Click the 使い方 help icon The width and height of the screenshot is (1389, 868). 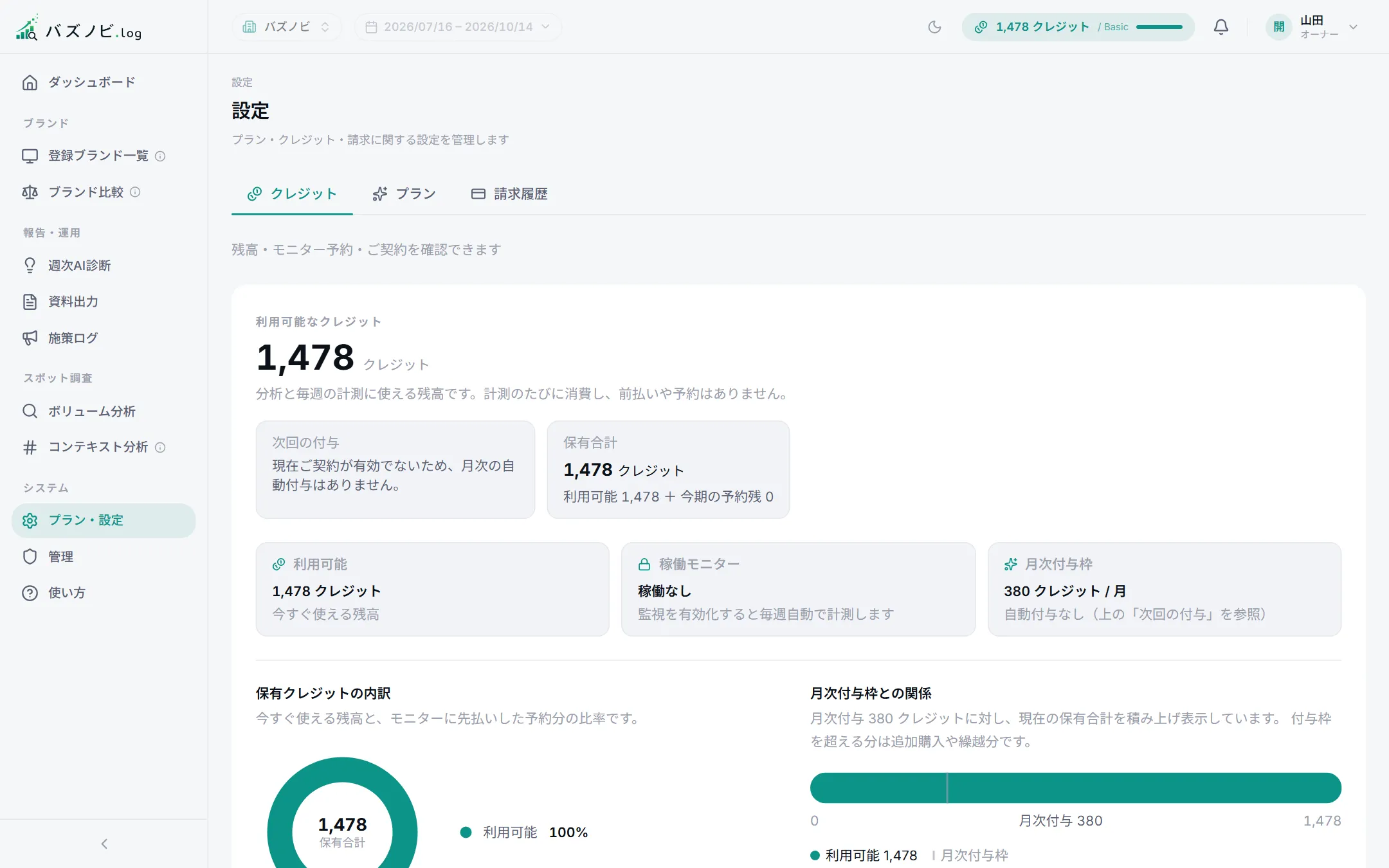point(30,593)
